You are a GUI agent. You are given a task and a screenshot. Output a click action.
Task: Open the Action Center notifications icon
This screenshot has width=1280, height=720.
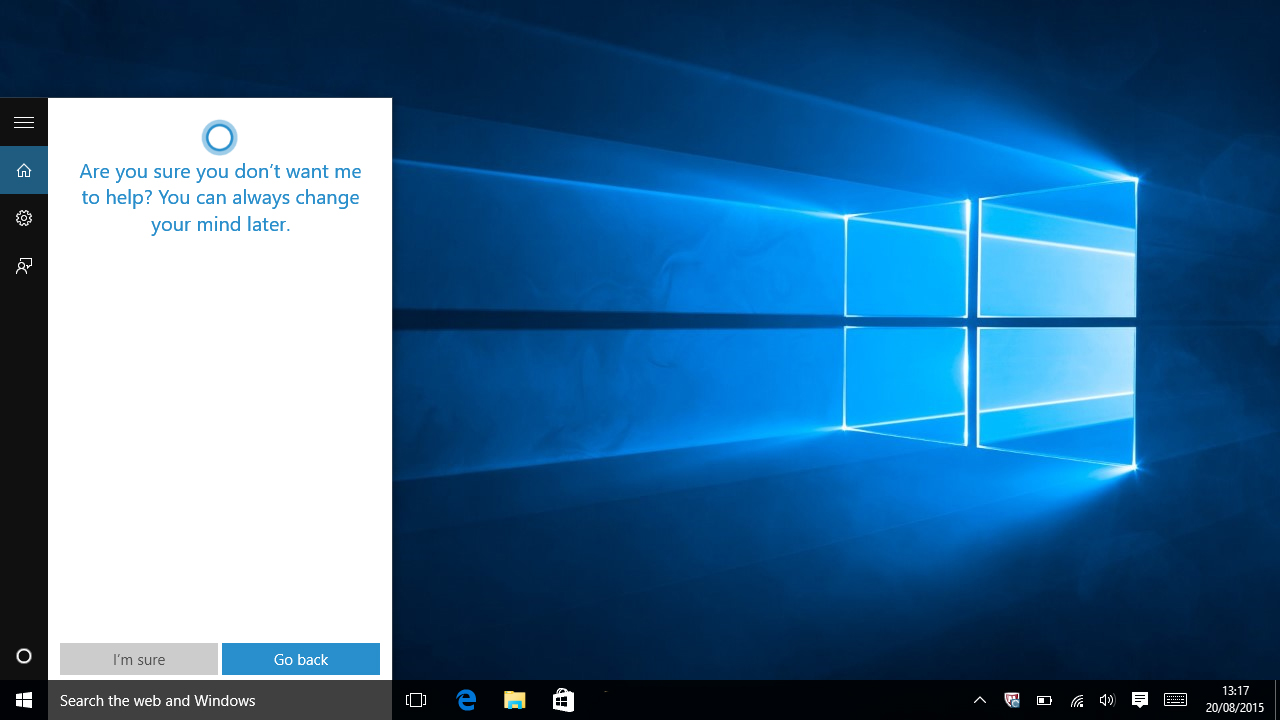(1139, 700)
